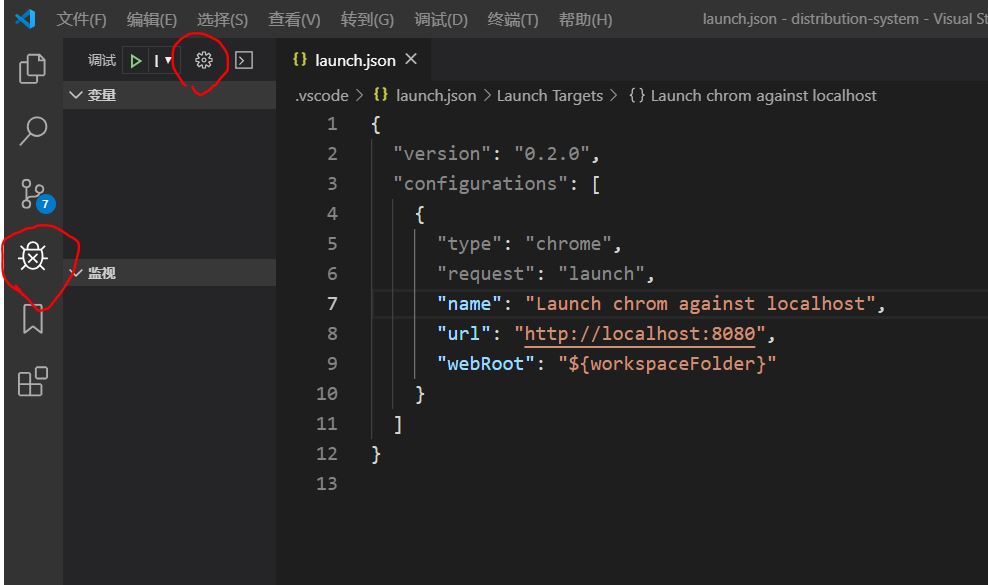Image resolution: width=988 pixels, height=585 pixels.
Task: Click line number 13 in gutter
Action: [x=326, y=484]
